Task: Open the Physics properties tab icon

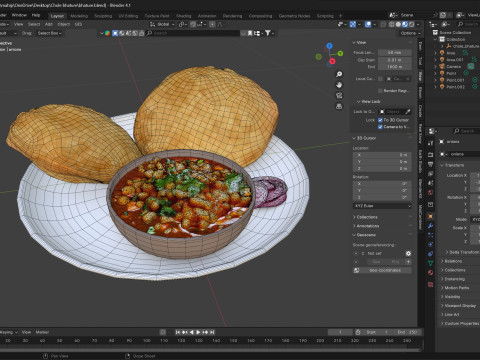Action: [431, 244]
